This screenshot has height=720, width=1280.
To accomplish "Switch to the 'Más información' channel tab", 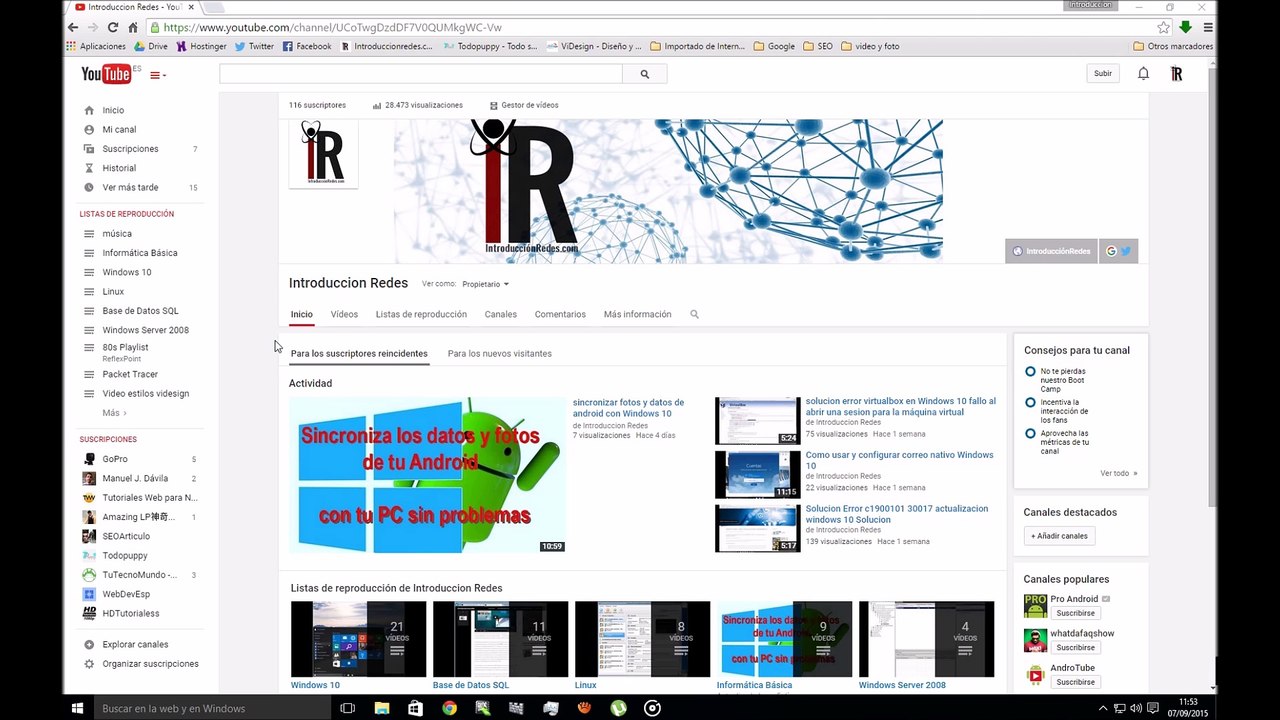I will pos(637,314).
